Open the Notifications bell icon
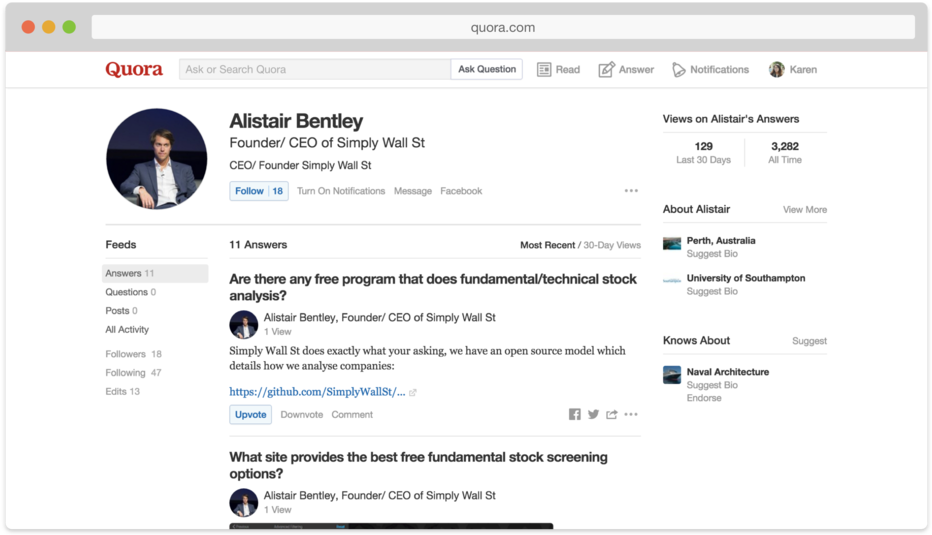Image resolution: width=932 pixels, height=535 pixels. (x=678, y=70)
